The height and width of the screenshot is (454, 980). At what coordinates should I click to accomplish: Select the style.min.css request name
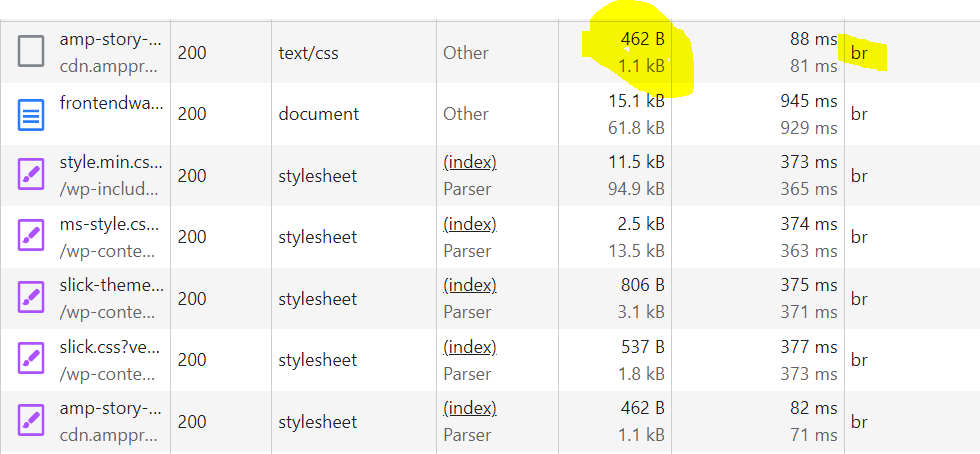click(x=110, y=163)
